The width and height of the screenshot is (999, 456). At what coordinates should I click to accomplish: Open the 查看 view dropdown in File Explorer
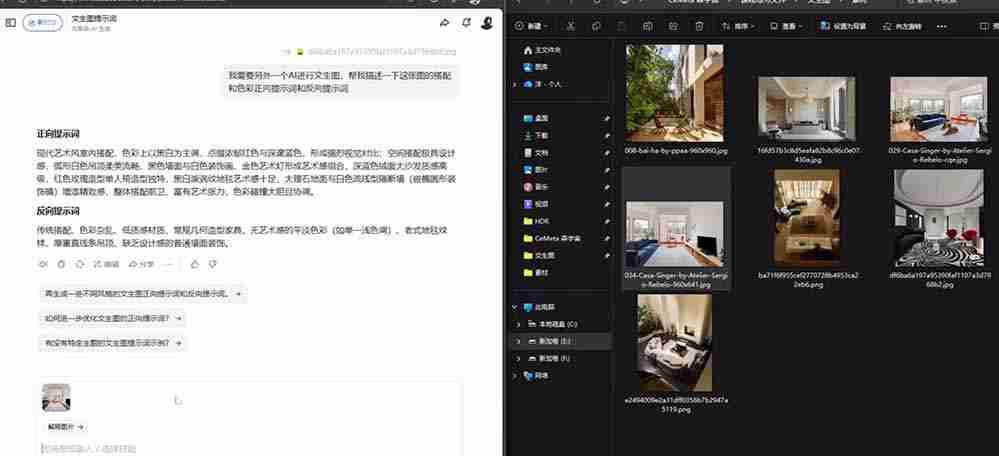786,26
